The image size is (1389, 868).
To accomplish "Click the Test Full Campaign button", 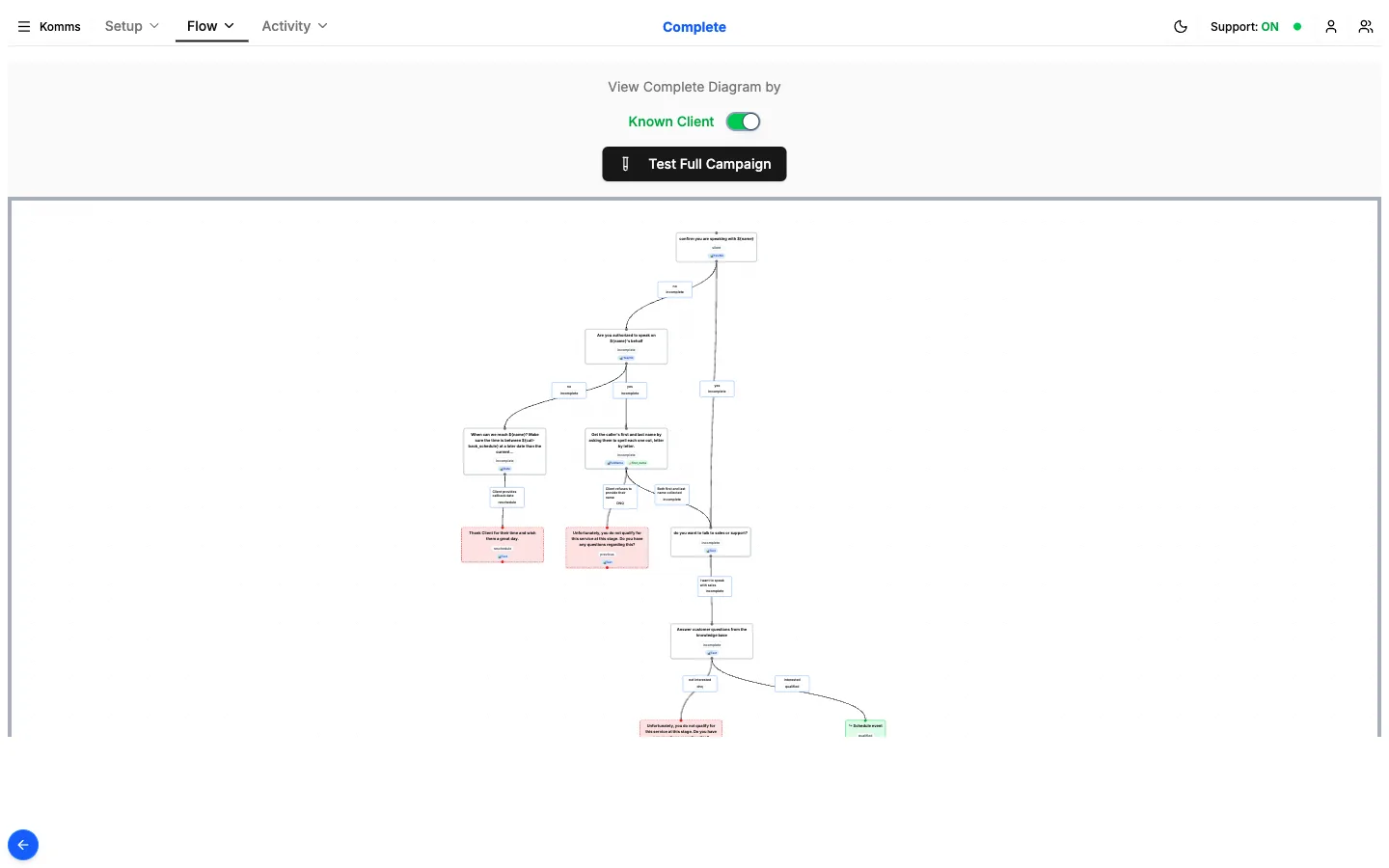I will (x=694, y=164).
